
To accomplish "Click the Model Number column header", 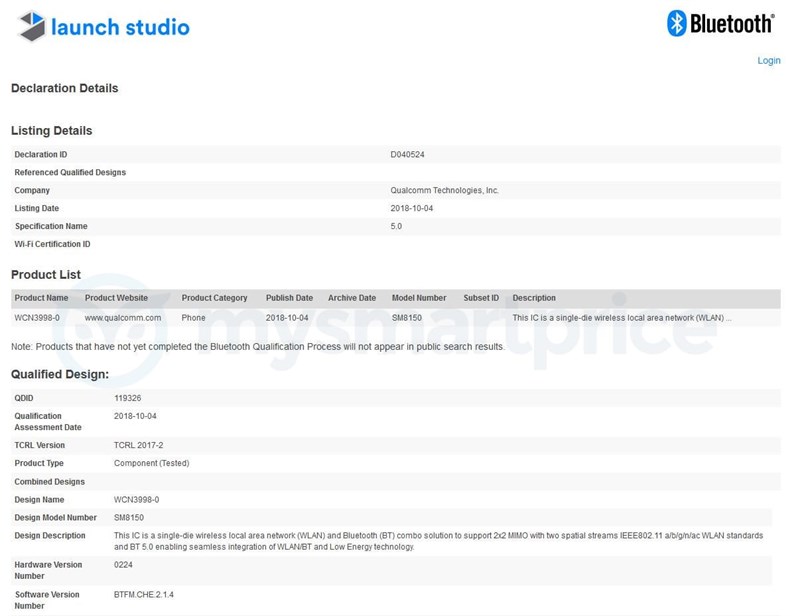I will (x=419, y=298).
